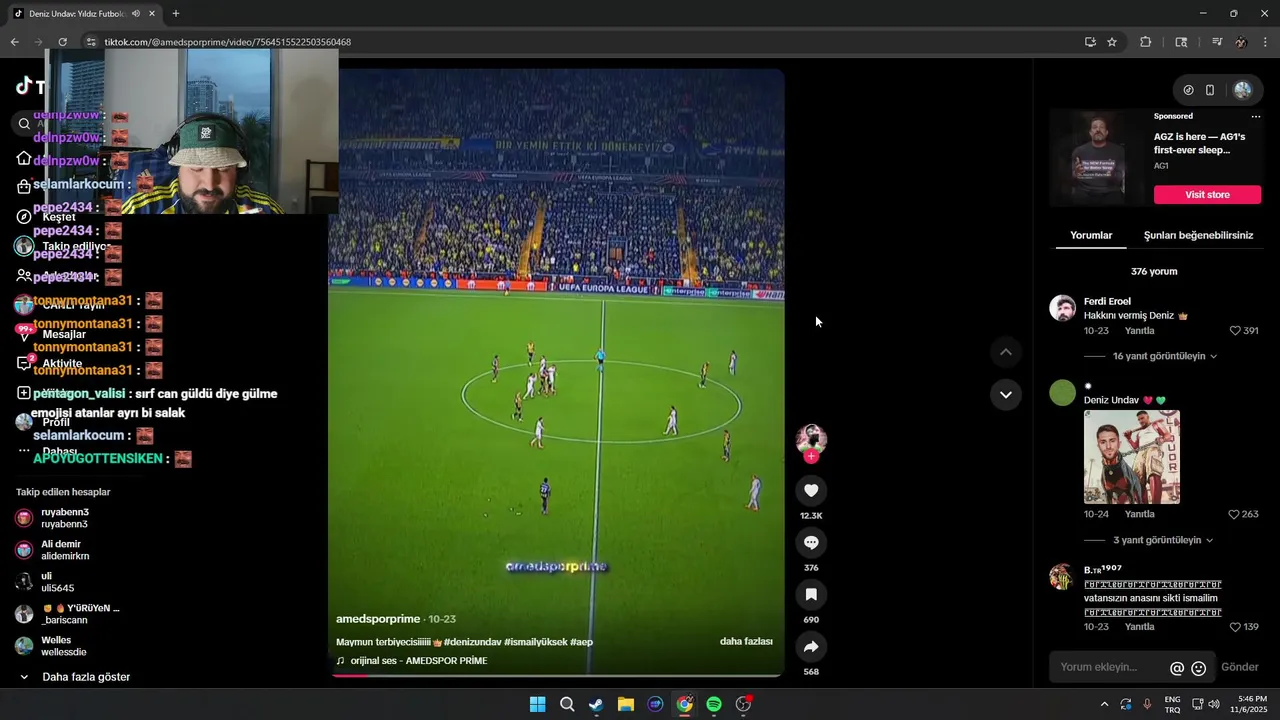Screen dimensions: 1280x720
Task: Open Ferdi Eroel's profile name
Action: click(x=1107, y=301)
